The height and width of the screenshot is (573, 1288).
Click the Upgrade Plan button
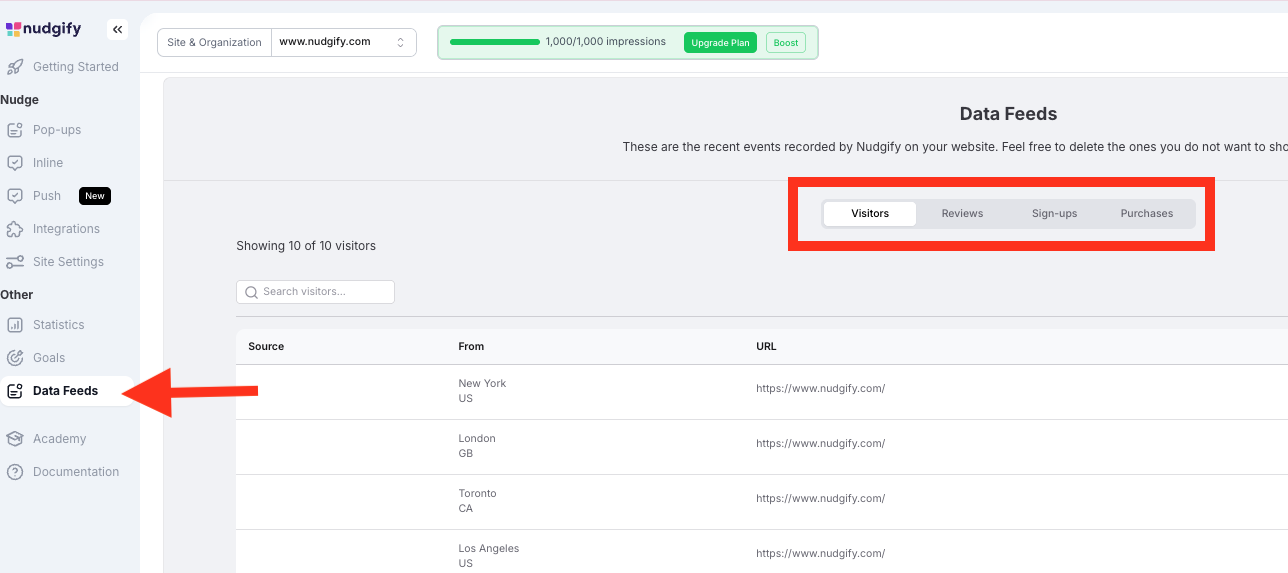coord(720,43)
